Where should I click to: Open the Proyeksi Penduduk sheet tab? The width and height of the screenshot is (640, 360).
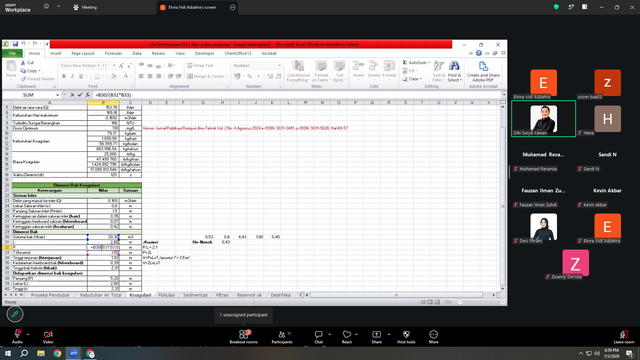pos(50,295)
